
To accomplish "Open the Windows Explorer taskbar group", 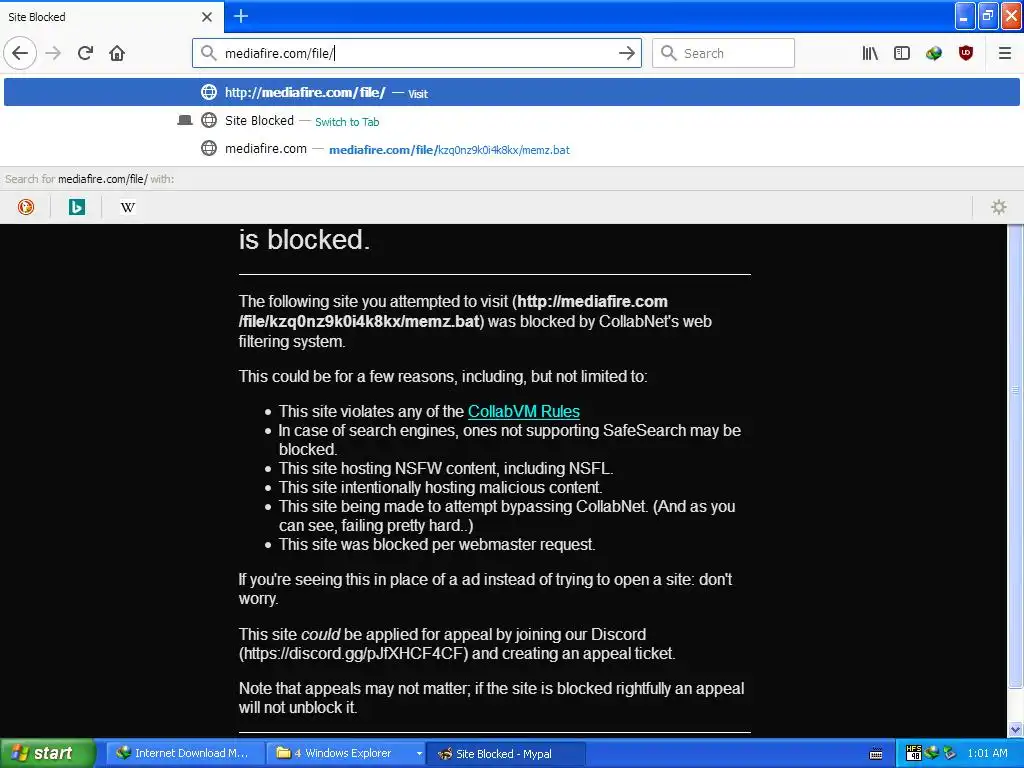I will 347,753.
